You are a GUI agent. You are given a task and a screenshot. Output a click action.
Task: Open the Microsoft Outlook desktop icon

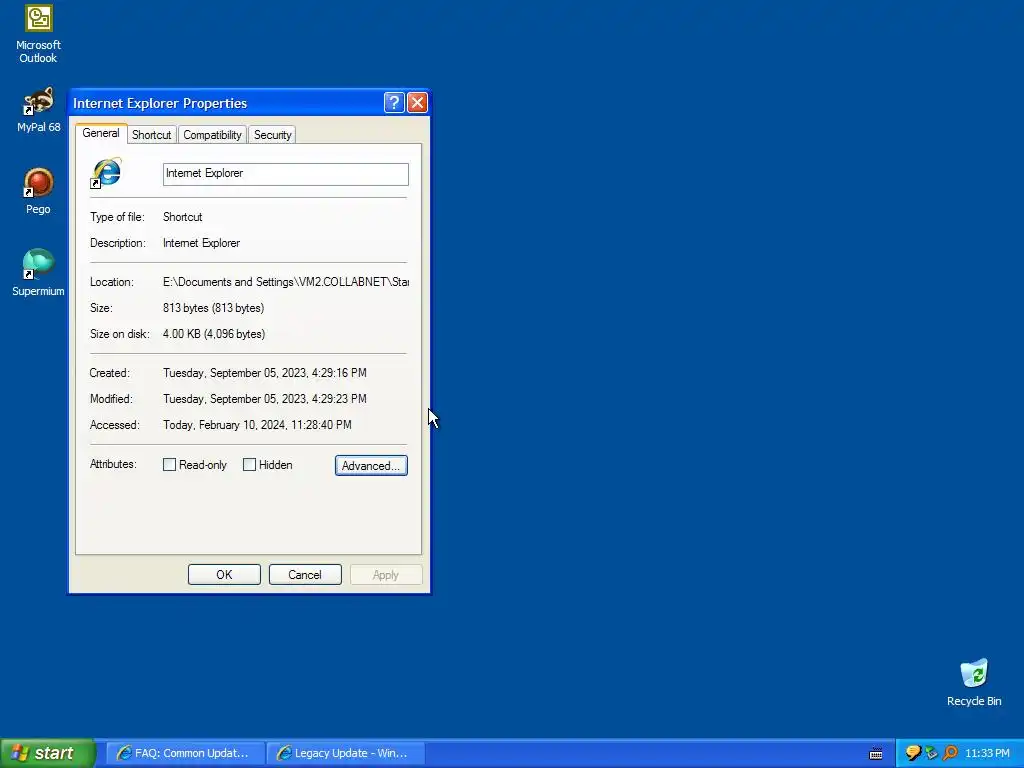click(38, 33)
